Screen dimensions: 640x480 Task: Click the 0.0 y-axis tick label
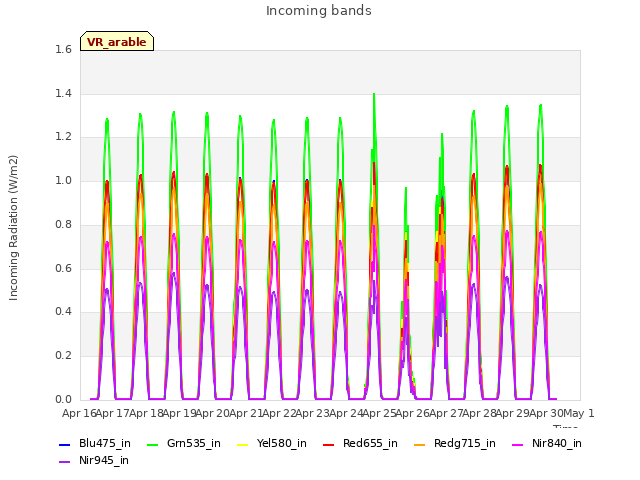[63, 399]
